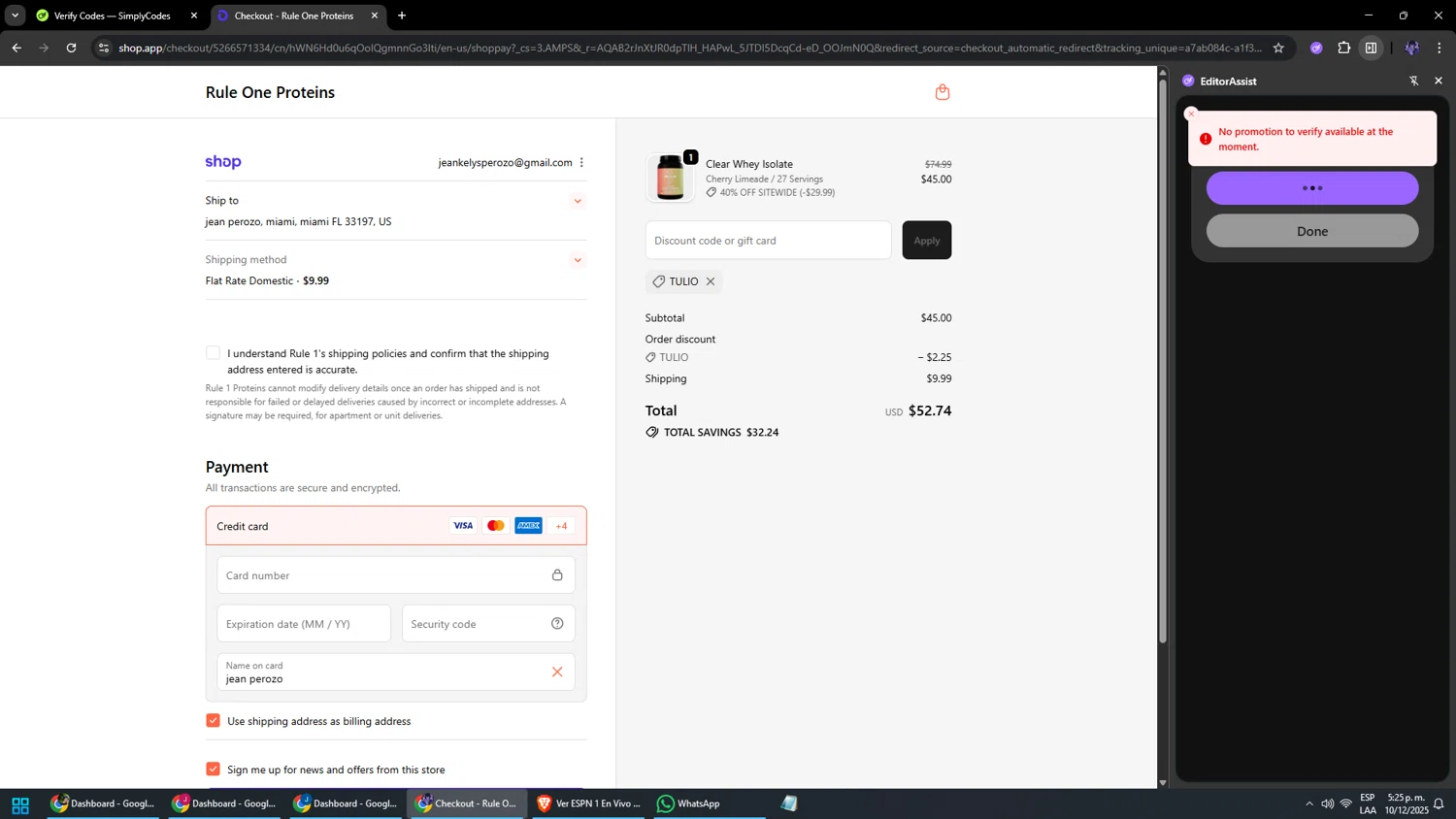Click the Clear Whey Isolate product thumbnail
Screen dimensions: 1456x819
pos(671,178)
